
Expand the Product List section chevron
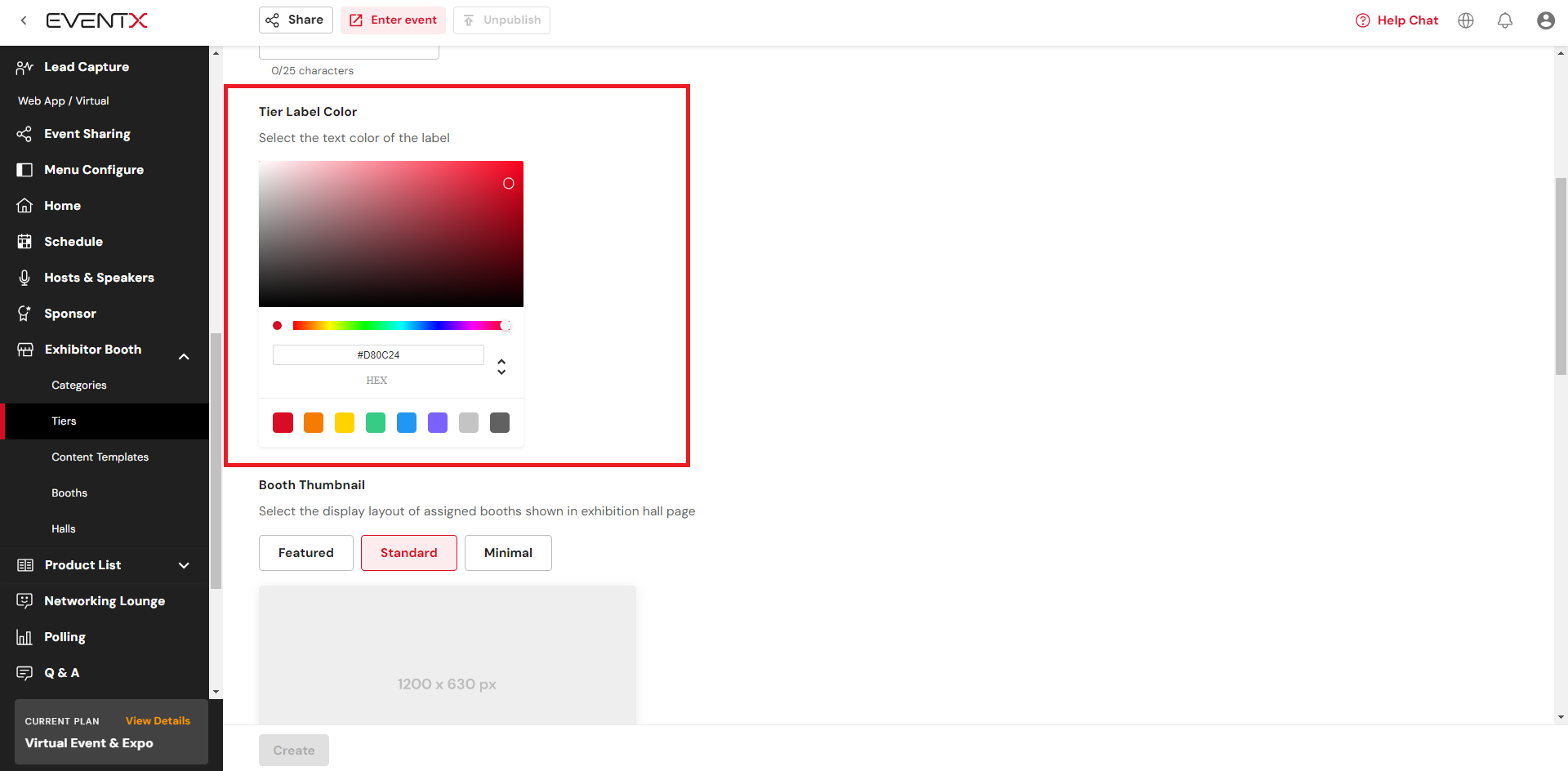point(184,565)
